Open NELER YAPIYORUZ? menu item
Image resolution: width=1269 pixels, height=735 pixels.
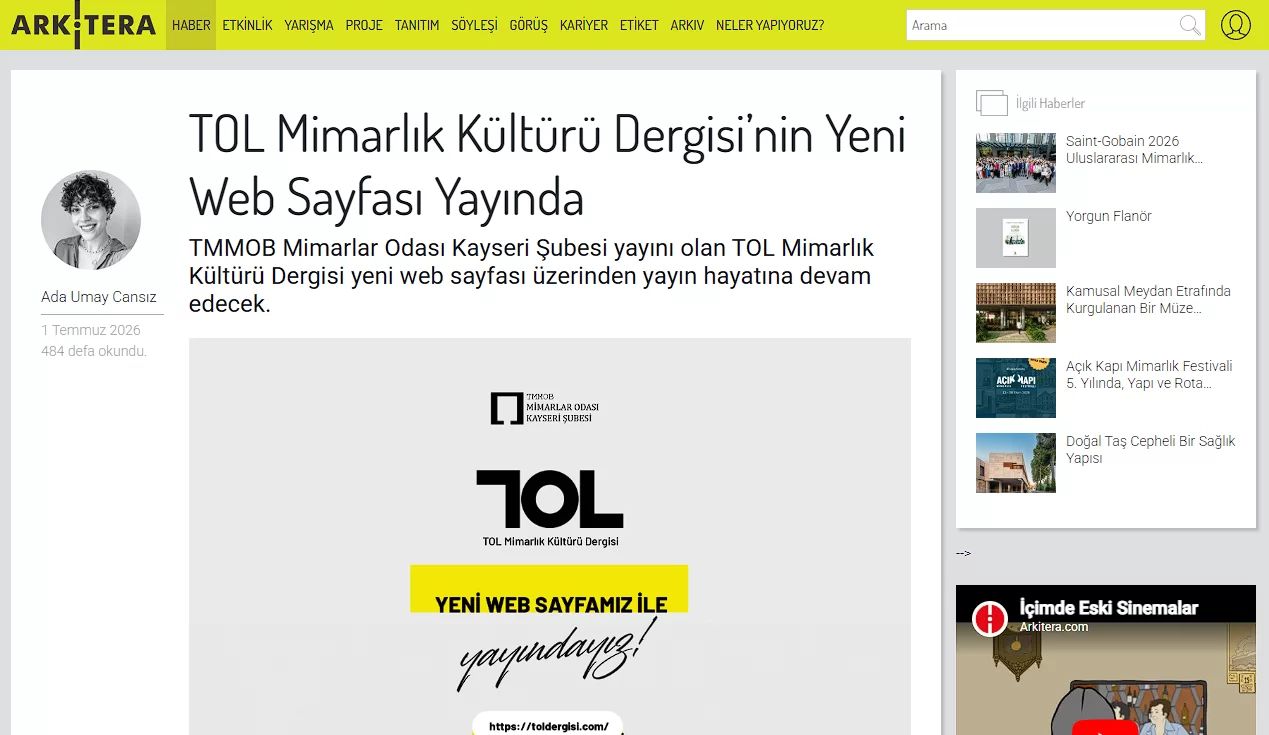pyautogui.click(x=770, y=25)
